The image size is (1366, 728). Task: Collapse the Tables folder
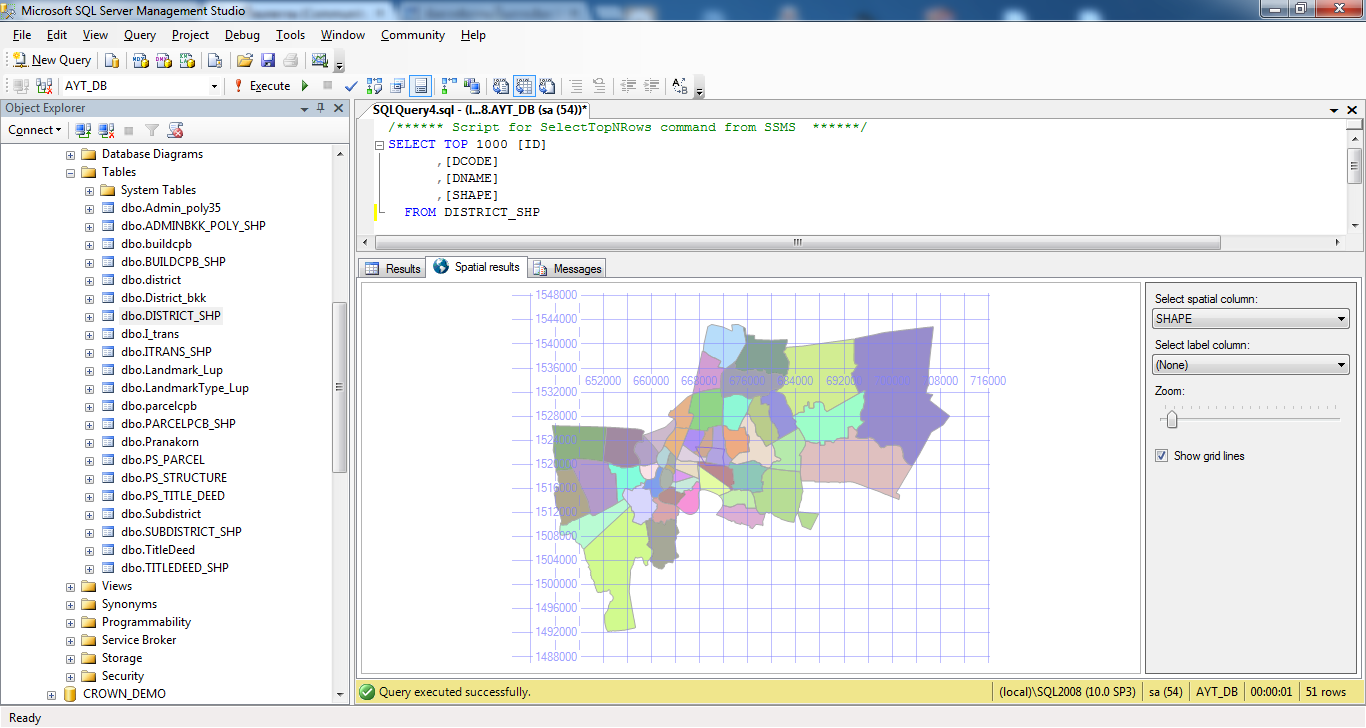pyautogui.click(x=71, y=173)
